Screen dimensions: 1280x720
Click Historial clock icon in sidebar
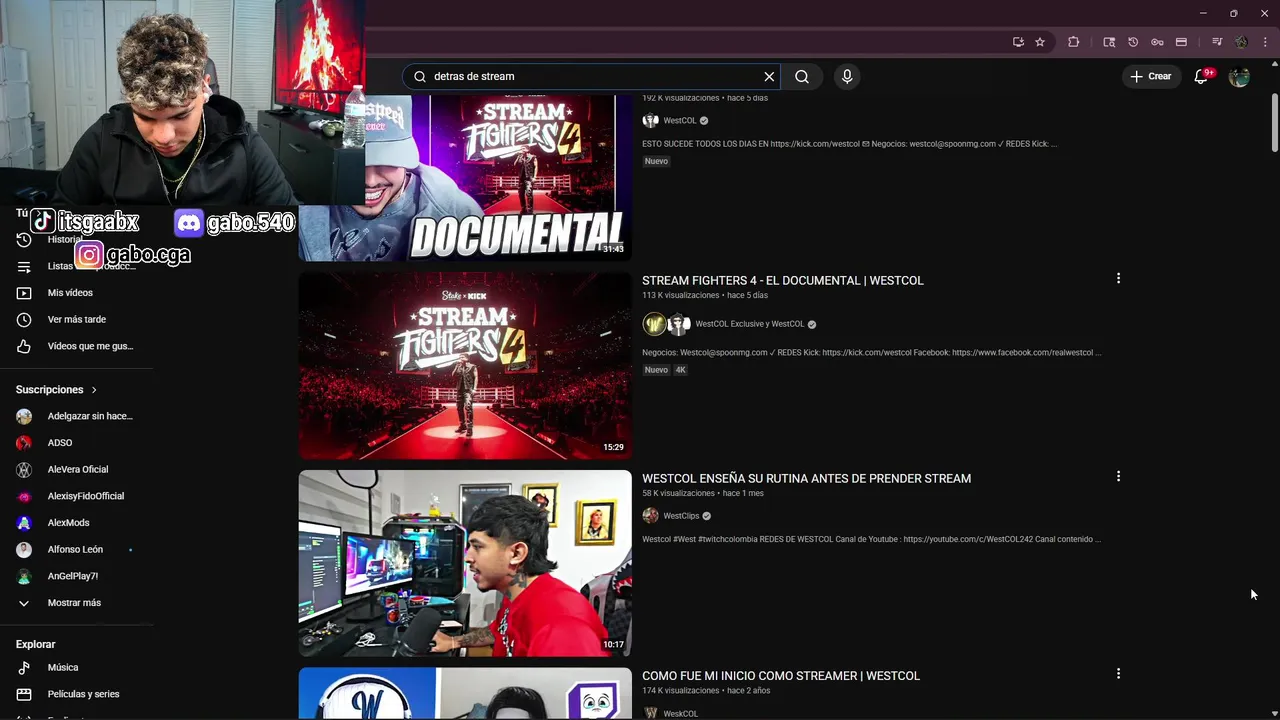[x=24, y=240]
